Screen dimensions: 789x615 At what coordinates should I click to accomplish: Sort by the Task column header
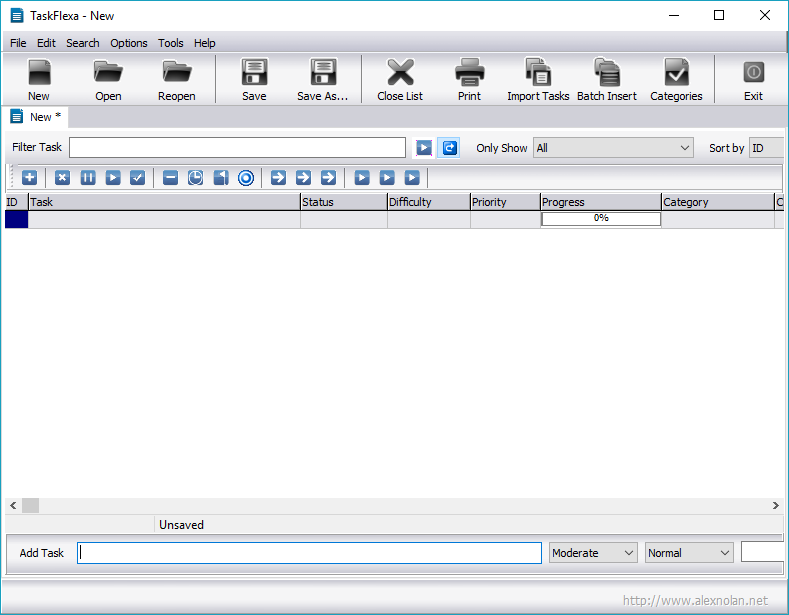(164, 202)
